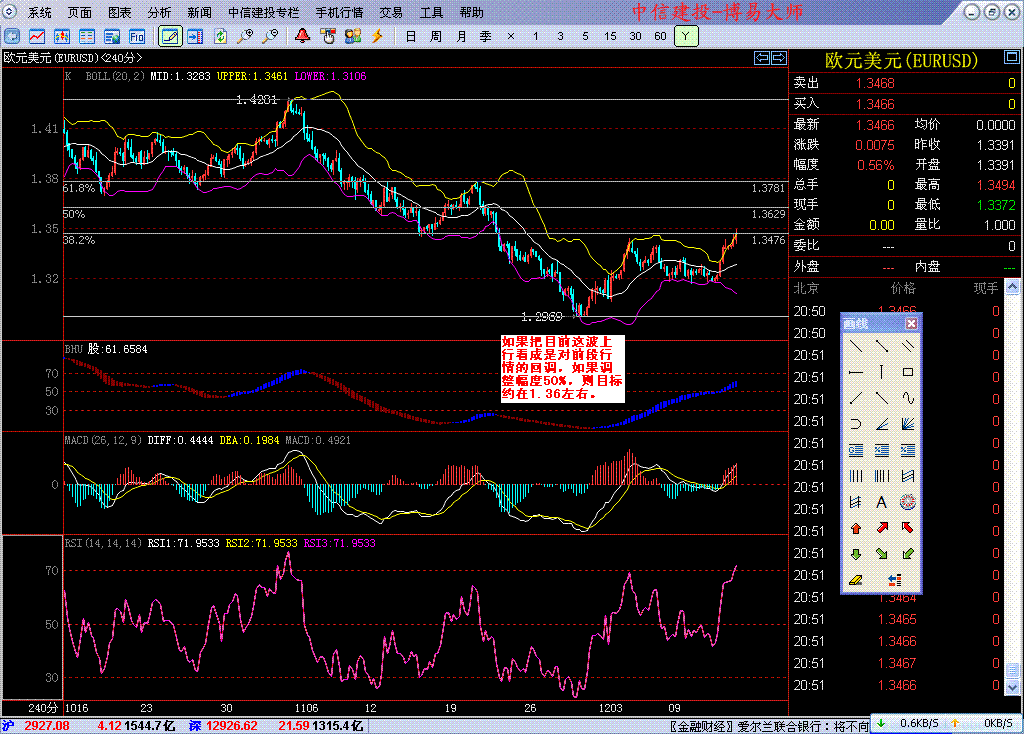Select the 30 minute period
1024x734 pixels.
tap(635, 37)
